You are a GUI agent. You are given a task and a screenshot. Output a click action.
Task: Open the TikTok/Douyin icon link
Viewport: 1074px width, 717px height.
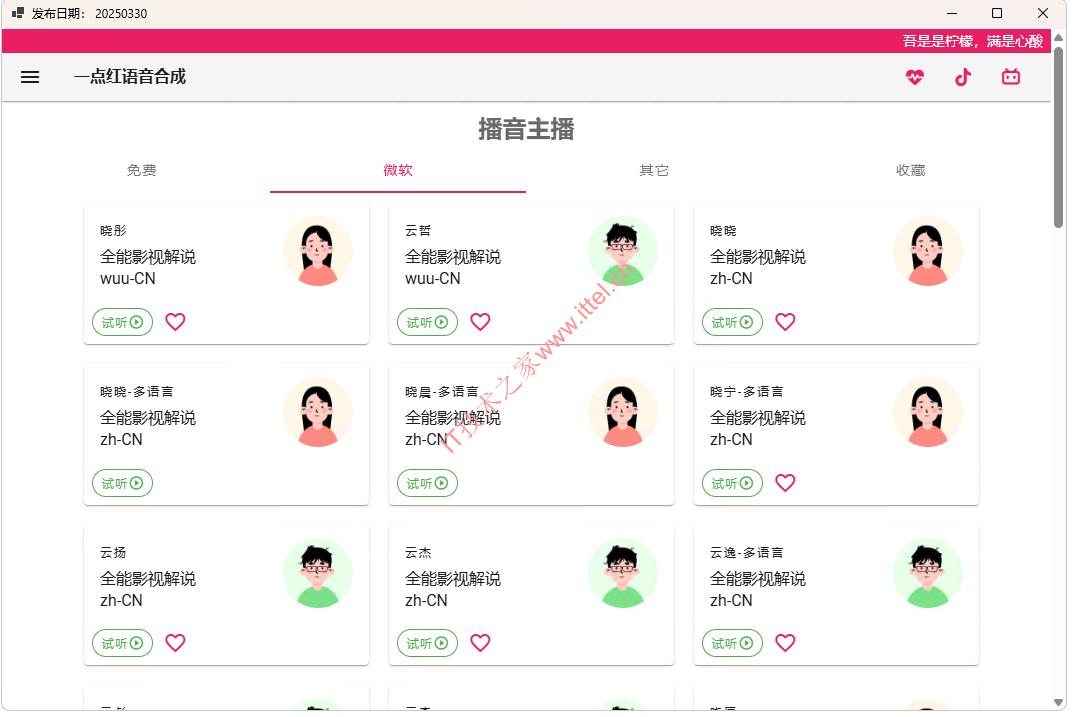(963, 77)
